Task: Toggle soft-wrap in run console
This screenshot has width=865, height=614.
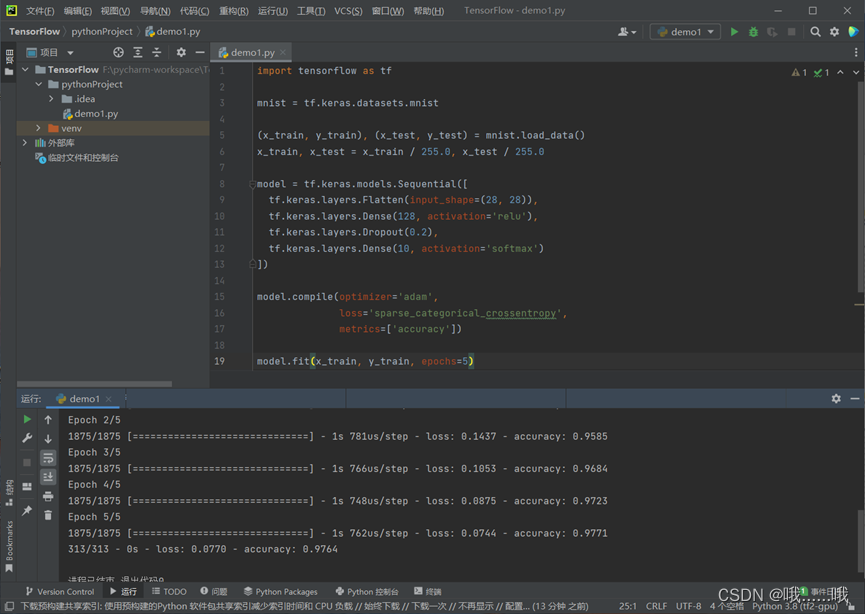Action: [x=48, y=458]
